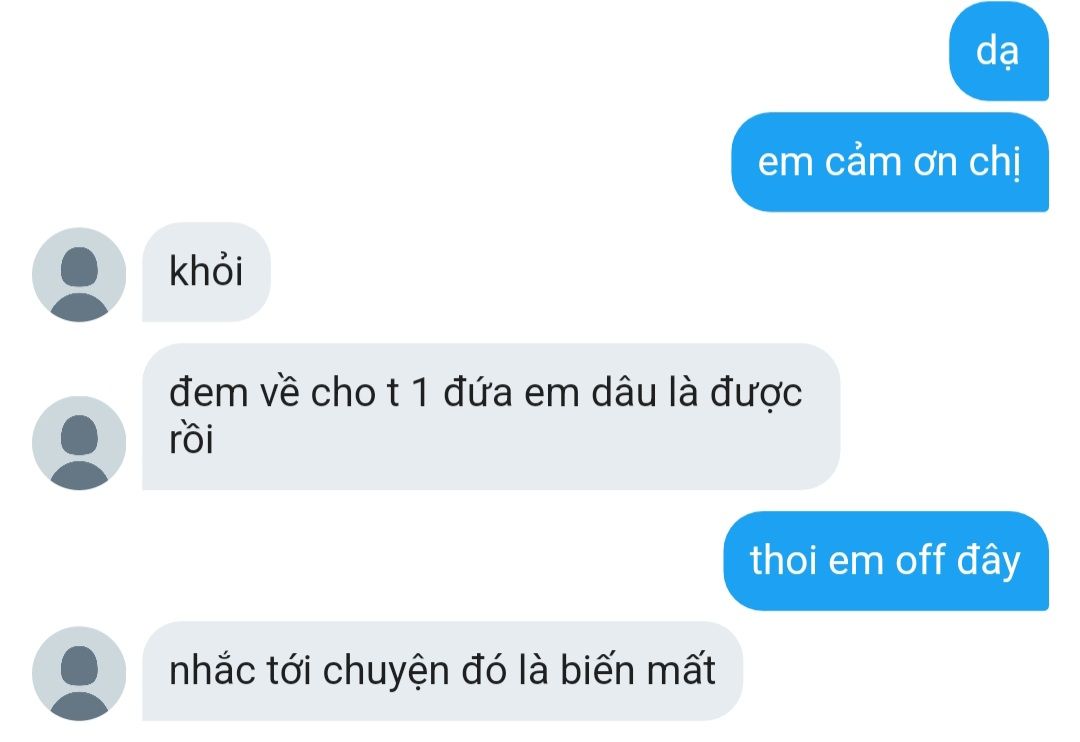Screen dimensions: 1080x742
Task: Open the profile avatar beside the "khỏi" message
Action: click(79, 274)
